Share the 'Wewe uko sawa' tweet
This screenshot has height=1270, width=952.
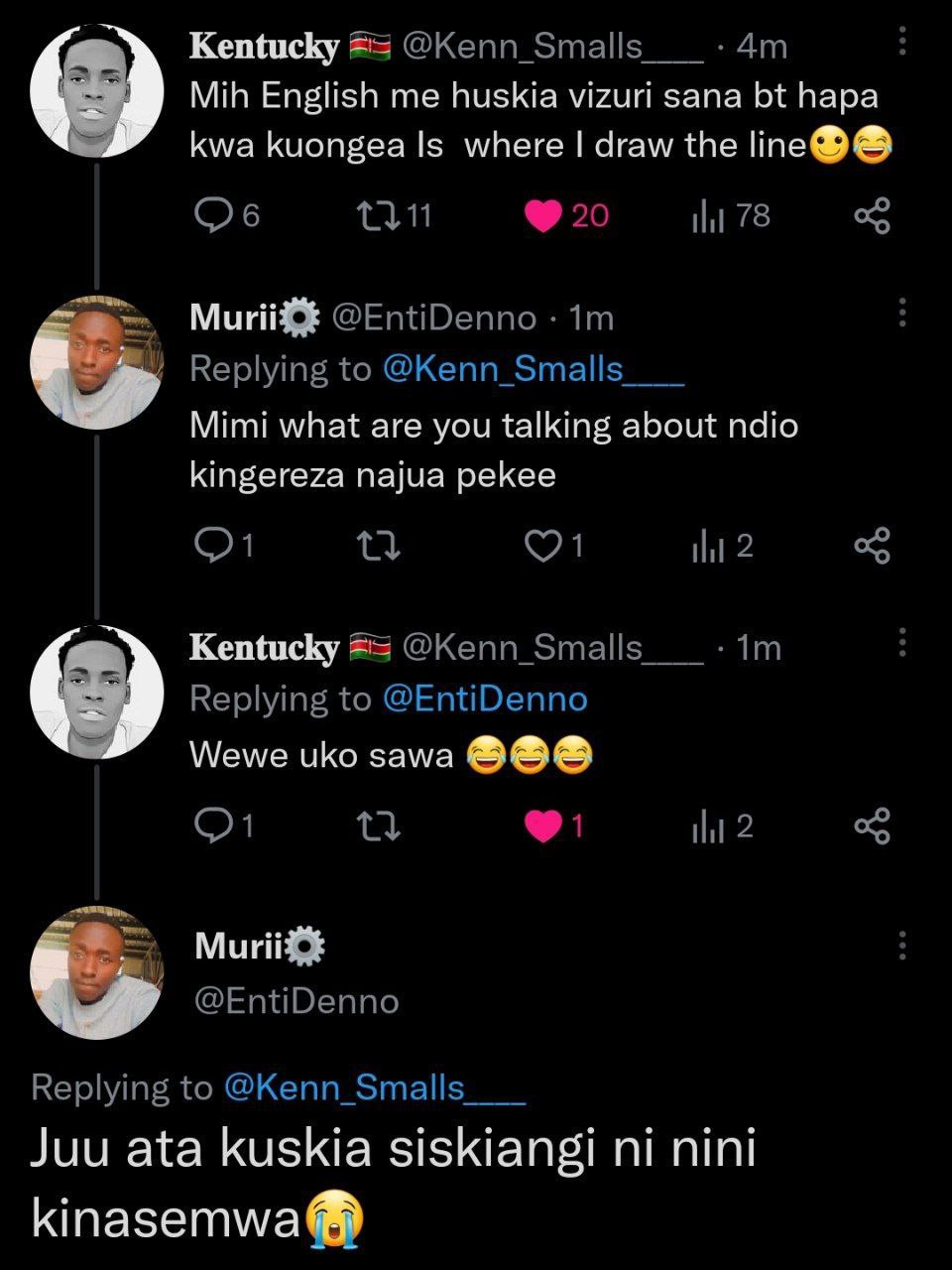873,825
